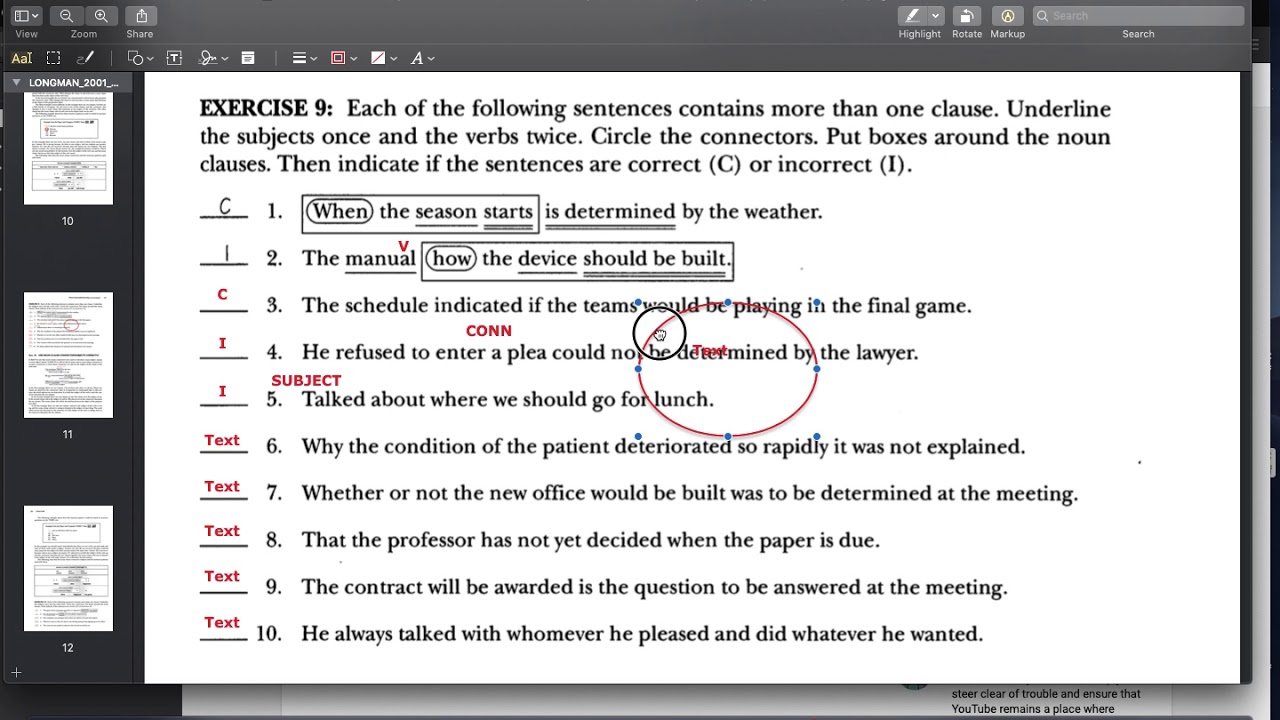The height and width of the screenshot is (720, 1280).
Task: Click the Zoom Out magnifier button
Action: (66, 16)
